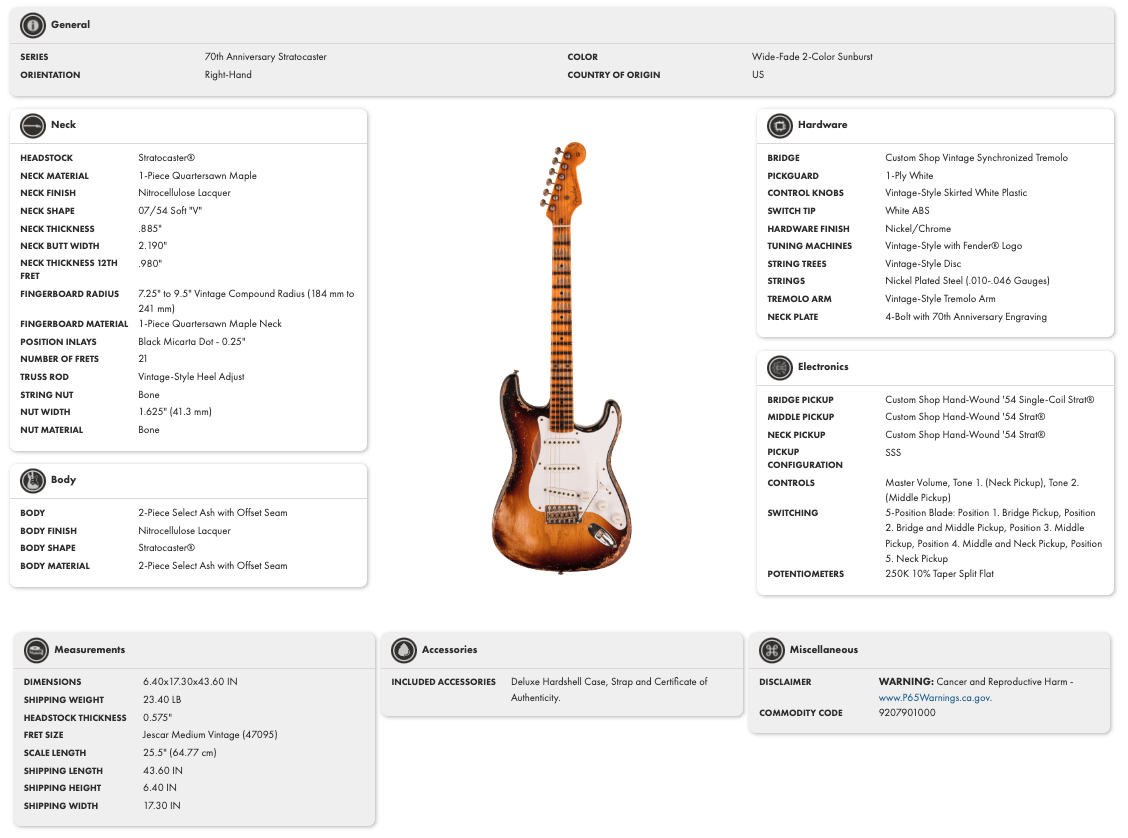This screenshot has width=1128, height=838.
Task: Click the 'SSS' pickup configuration value
Action: pyautogui.click(x=893, y=452)
